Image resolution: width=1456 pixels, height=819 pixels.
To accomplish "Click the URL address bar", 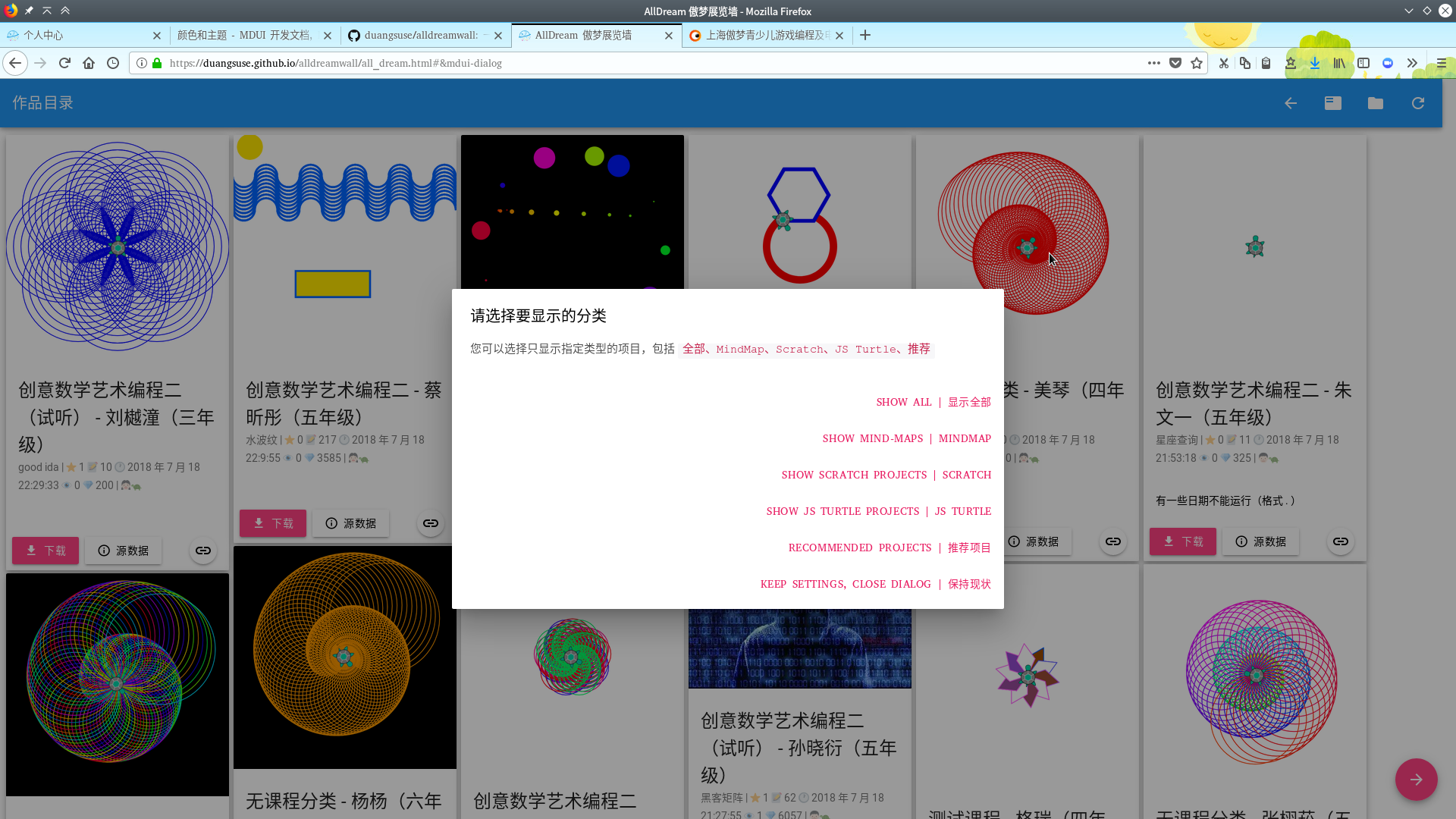I will [645, 63].
